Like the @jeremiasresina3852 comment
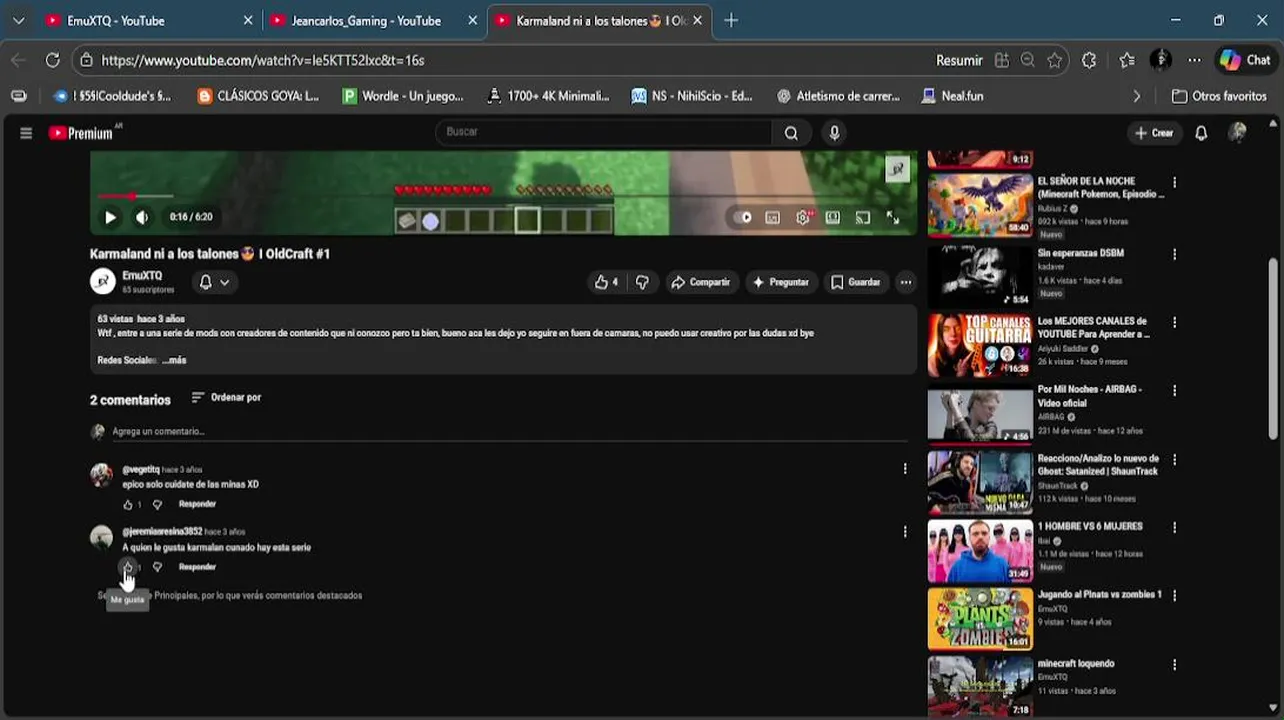 point(127,567)
